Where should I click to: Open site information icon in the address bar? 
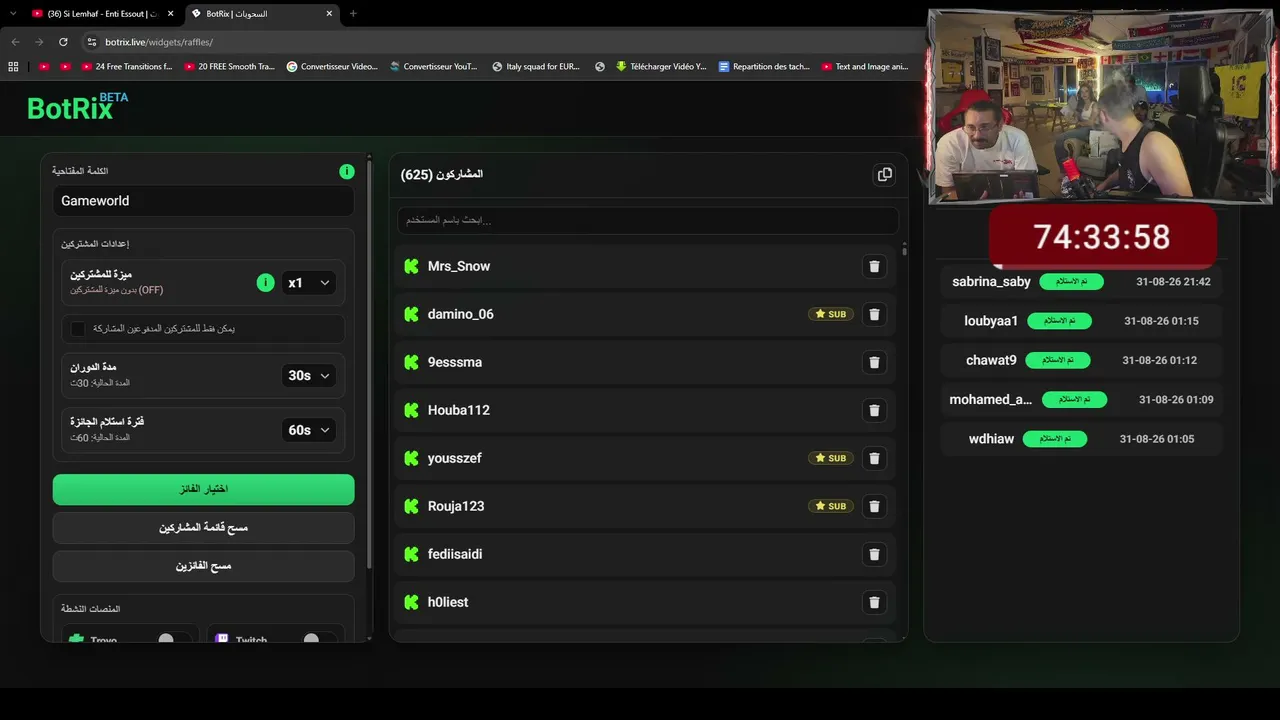(x=92, y=42)
